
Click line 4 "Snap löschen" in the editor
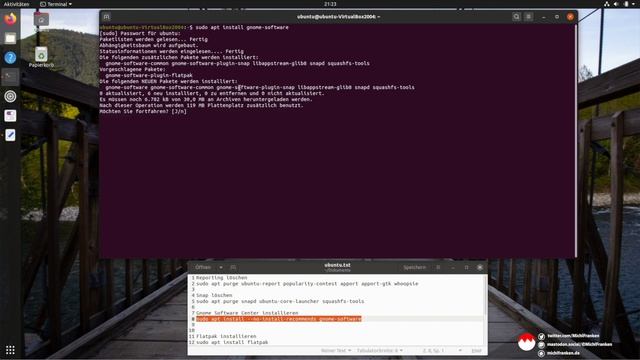(x=214, y=295)
